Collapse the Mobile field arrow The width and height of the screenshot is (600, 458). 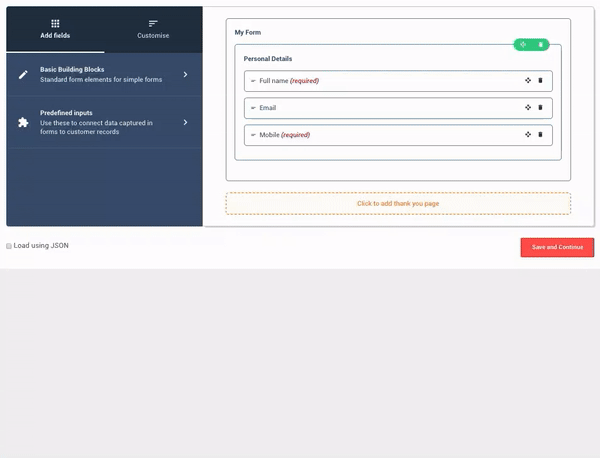[253, 135]
